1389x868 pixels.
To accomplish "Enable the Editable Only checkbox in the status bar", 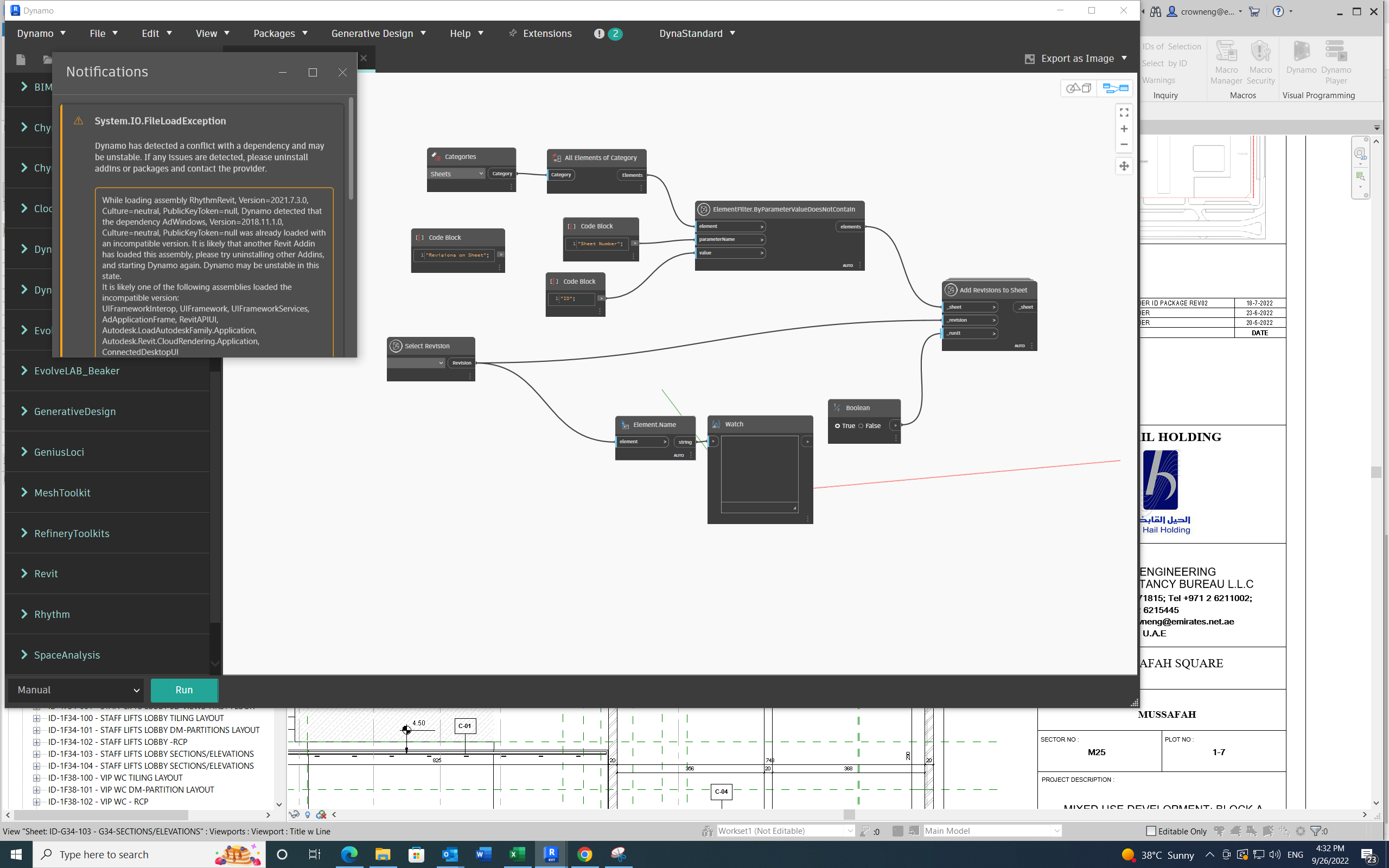I will [x=1150, y=831].
